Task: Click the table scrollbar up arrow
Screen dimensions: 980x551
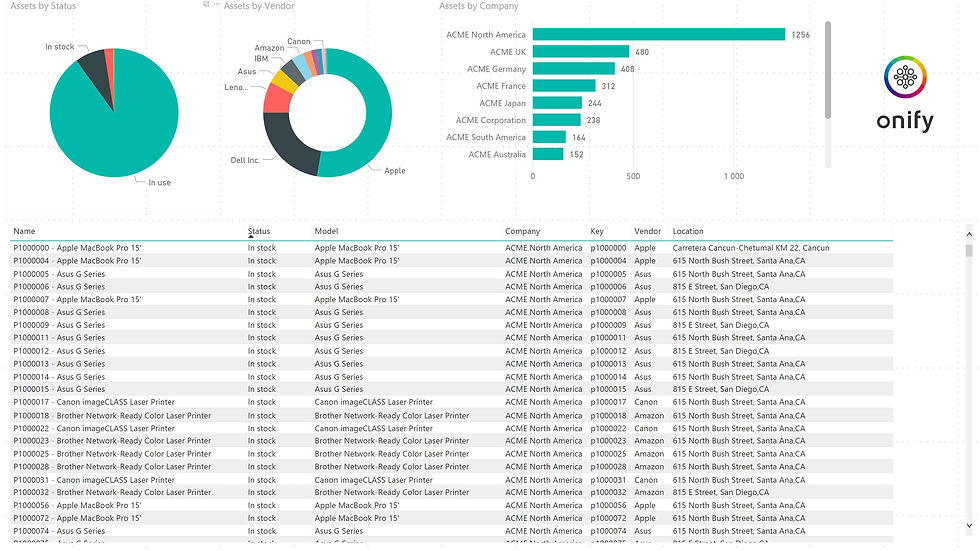Action: point(969,234)
